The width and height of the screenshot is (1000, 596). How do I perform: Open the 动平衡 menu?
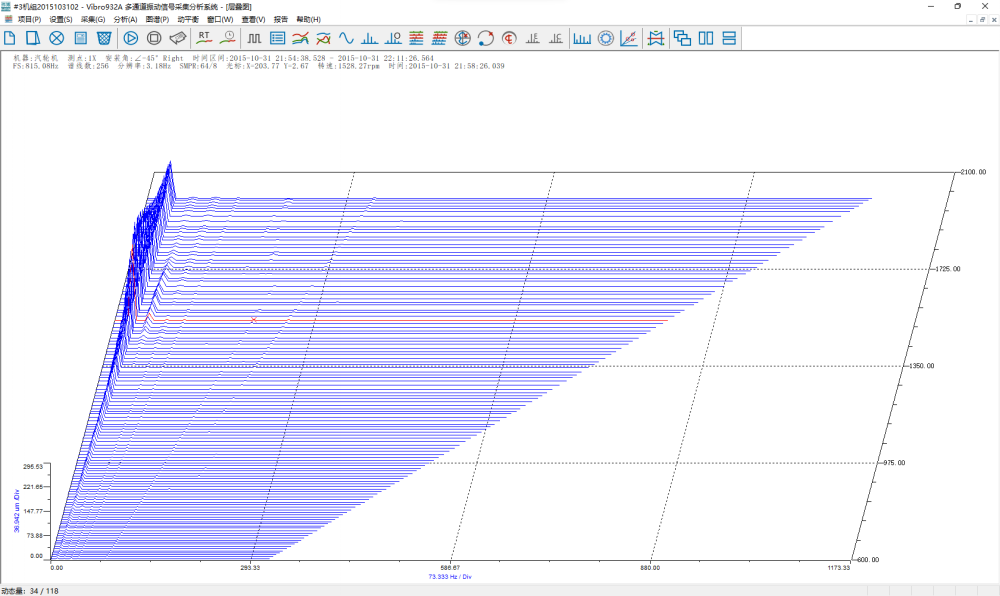188,20
